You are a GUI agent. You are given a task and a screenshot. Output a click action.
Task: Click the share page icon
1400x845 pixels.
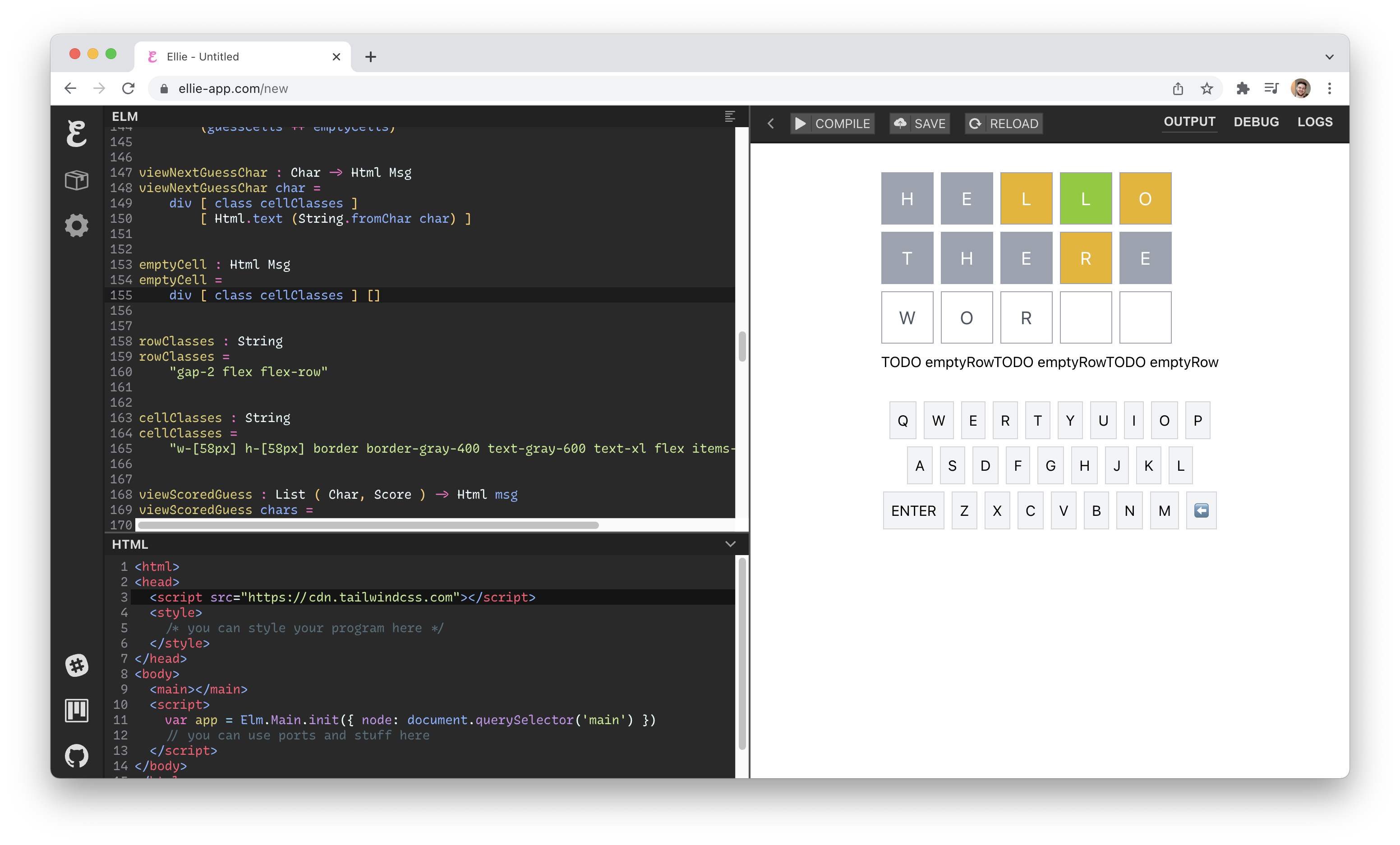point(1178,88)
